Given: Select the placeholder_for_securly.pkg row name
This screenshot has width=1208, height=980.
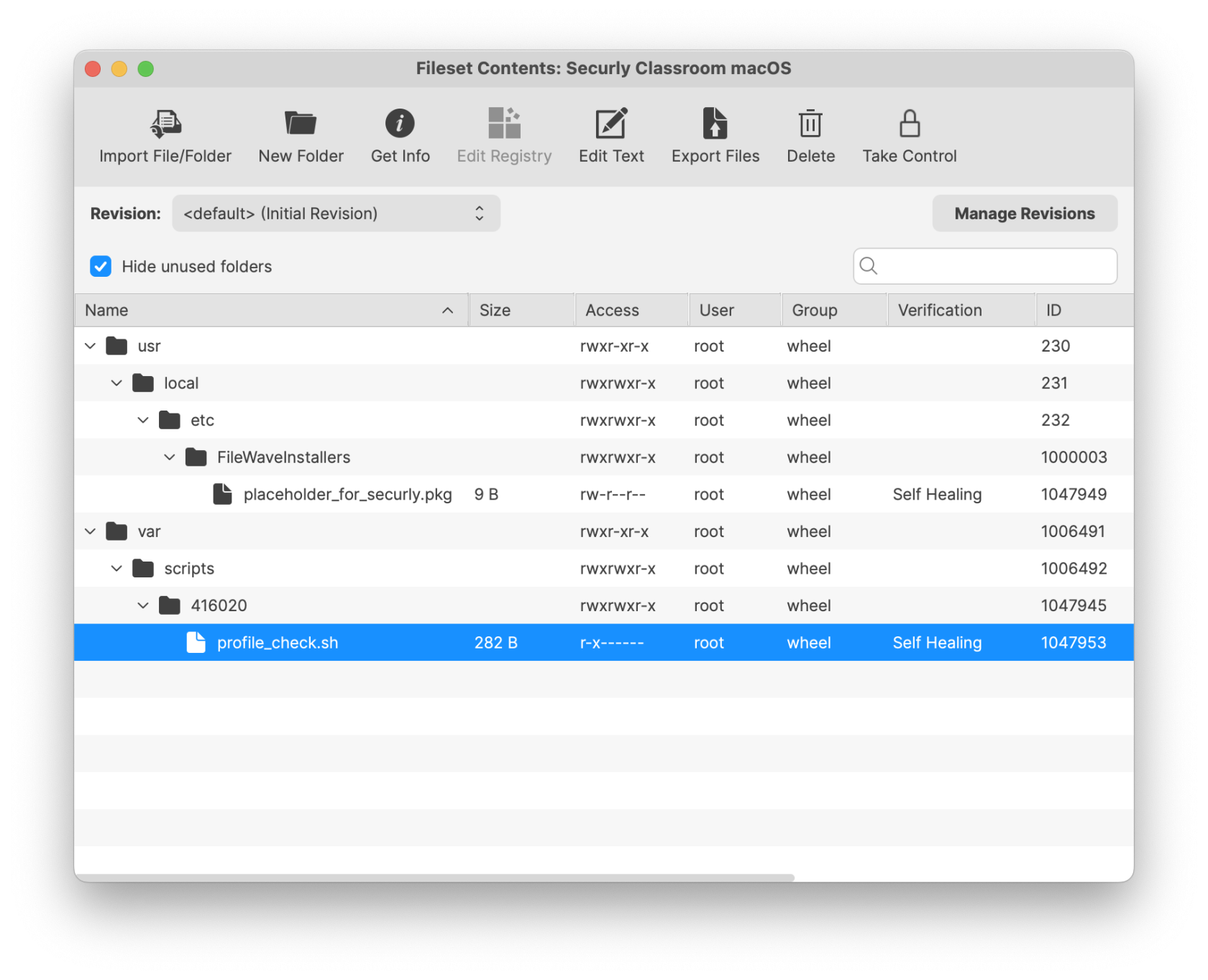Looking at the screenshot, I should [347, 494].
